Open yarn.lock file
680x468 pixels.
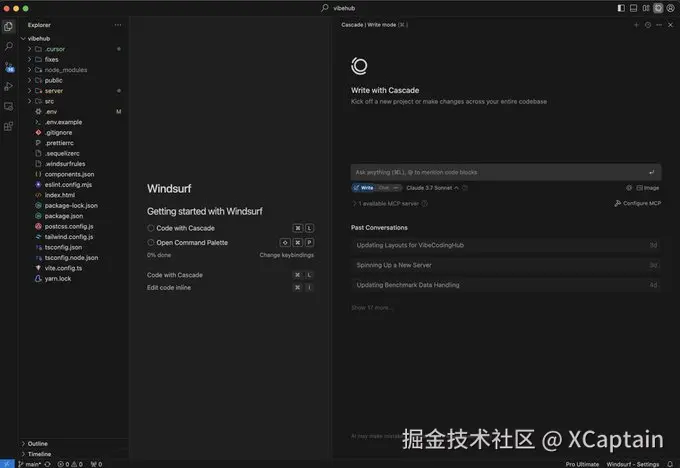click(x=58, y=278)
